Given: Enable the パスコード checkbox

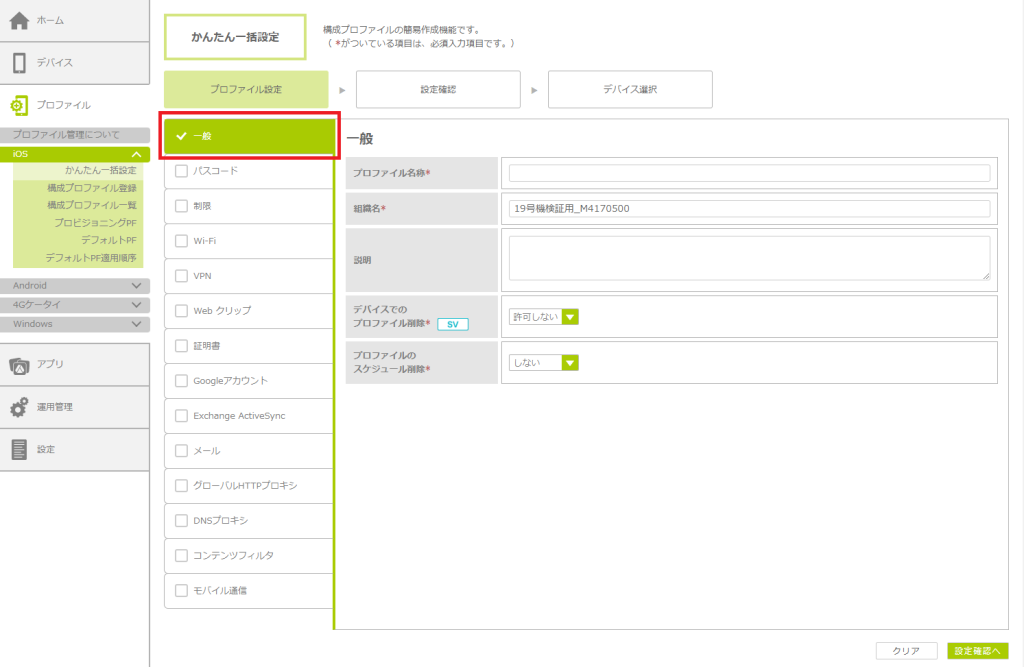Looking at the screenshot, I should click(x=181, y=171).
